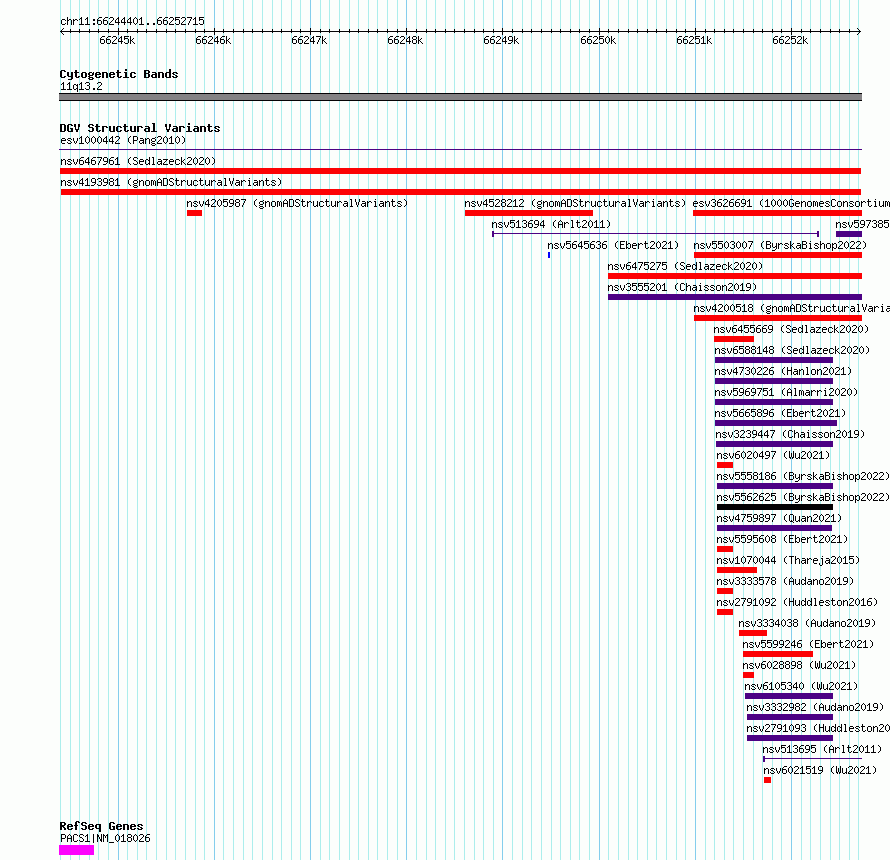This screenshot has height=860, width=890.
Task: Click the nsv6475275 (Sedlazeck2020) label
Action: pos(685,266)
